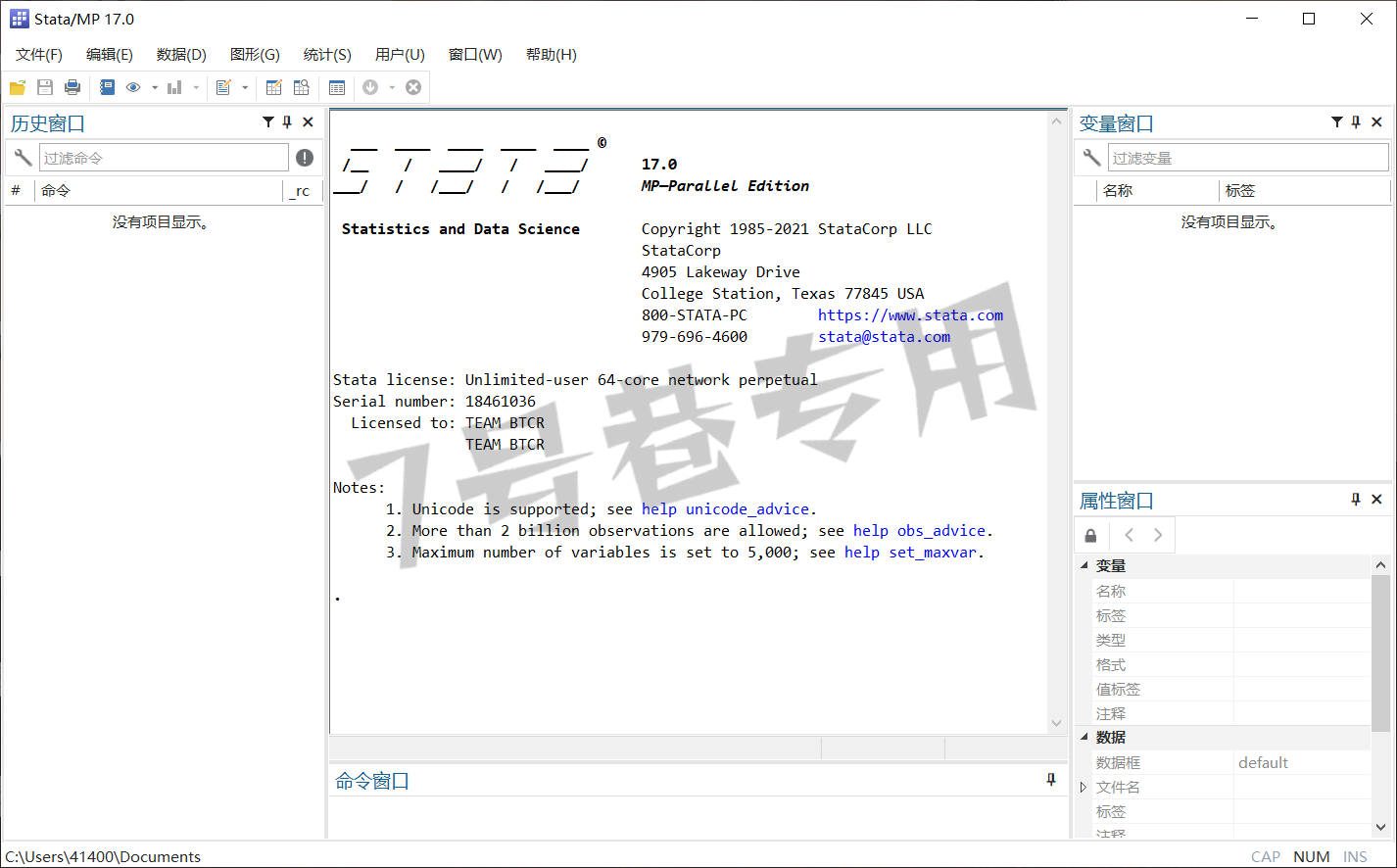
Task: Open the 图形(G) menu
Action: tap(255, 55)
